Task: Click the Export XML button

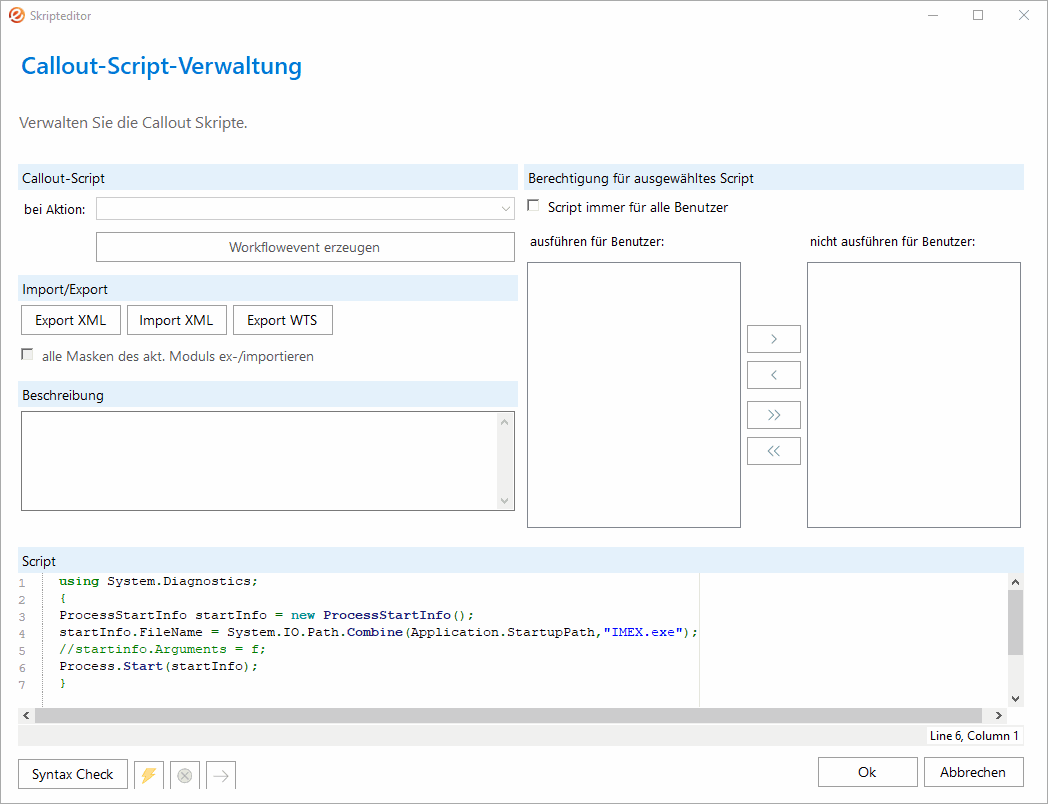Action: tap(71, 320)
